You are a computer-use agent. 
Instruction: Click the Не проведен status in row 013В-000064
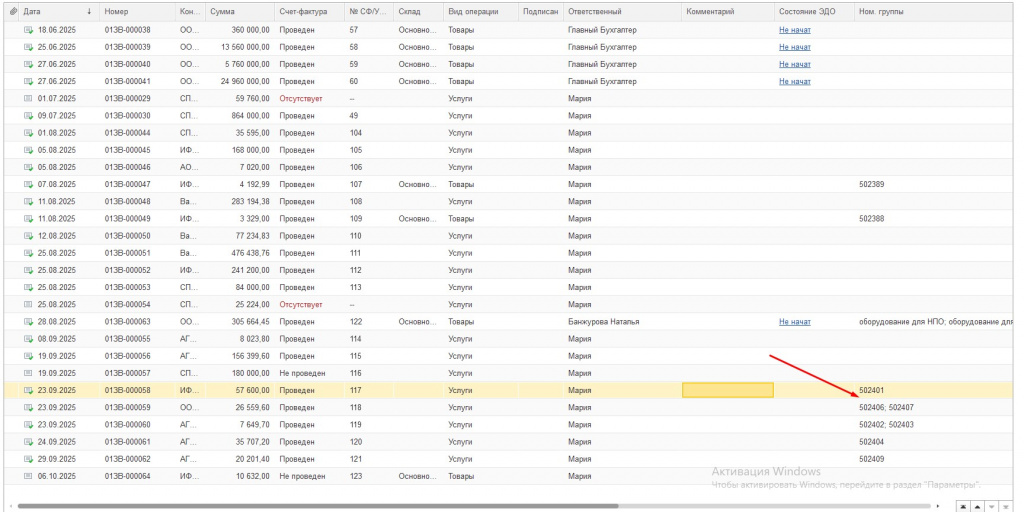click(x=302, y=476)
